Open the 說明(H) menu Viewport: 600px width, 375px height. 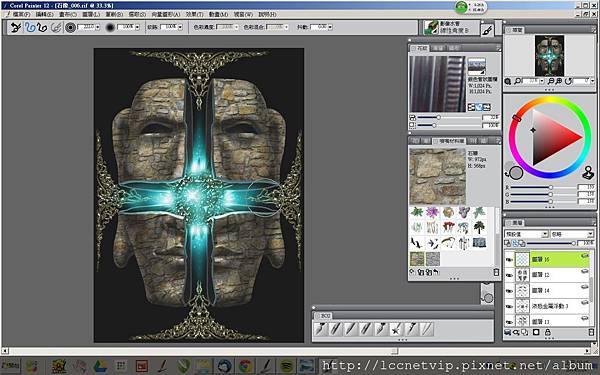267,14
